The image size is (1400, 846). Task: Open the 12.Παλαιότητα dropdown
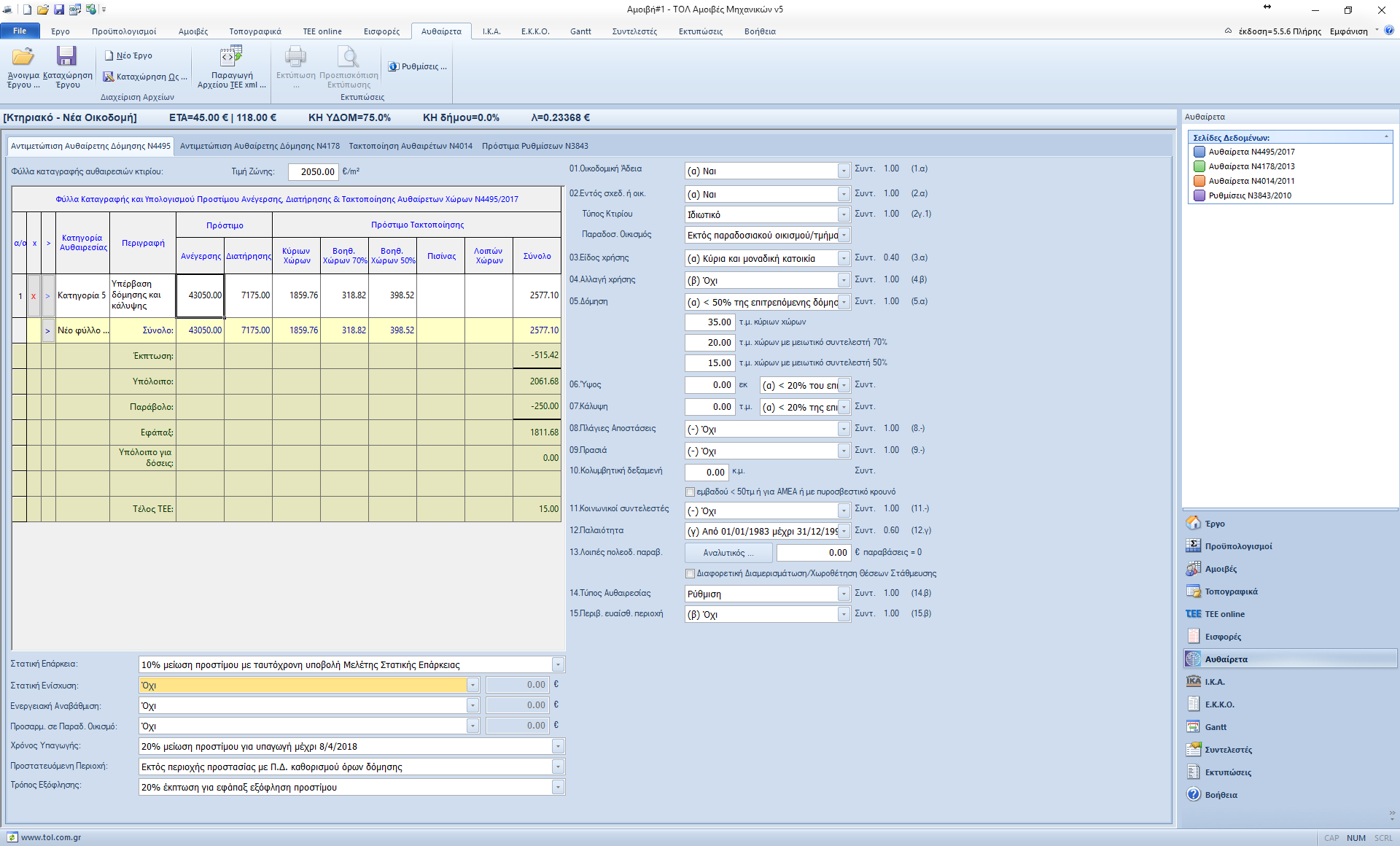click(x=844, y=532)
